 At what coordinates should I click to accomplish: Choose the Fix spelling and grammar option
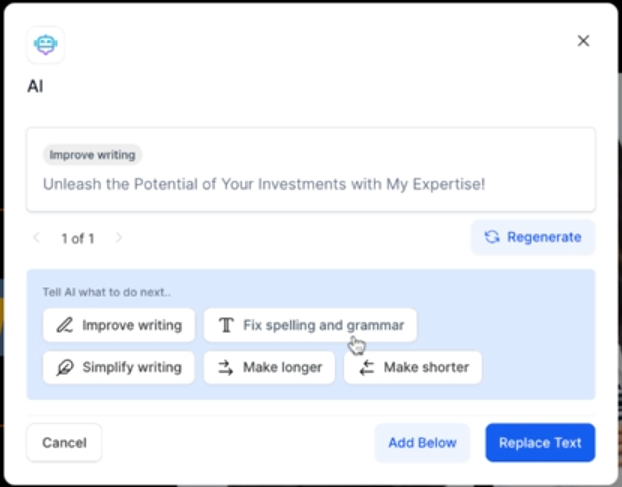click(310, 325)
